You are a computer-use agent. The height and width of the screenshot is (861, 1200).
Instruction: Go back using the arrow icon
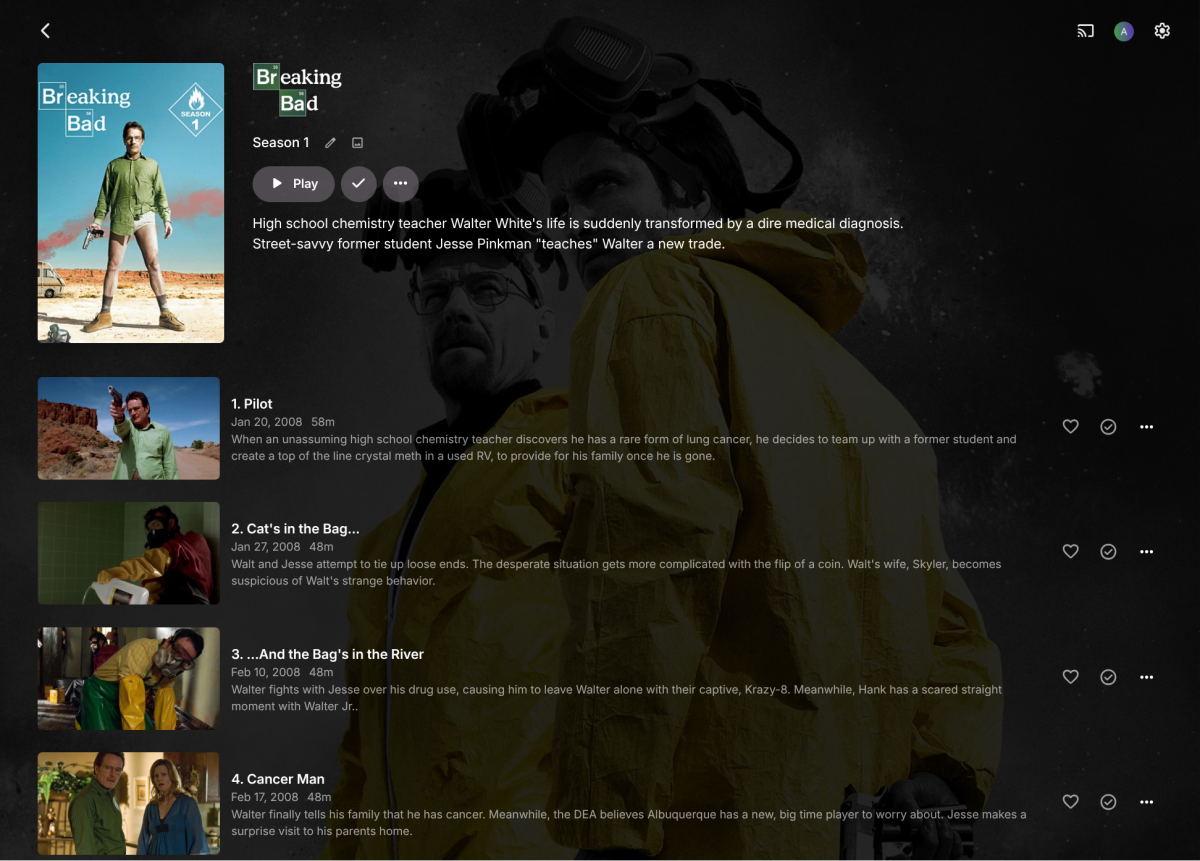click(x=45, y=30)
